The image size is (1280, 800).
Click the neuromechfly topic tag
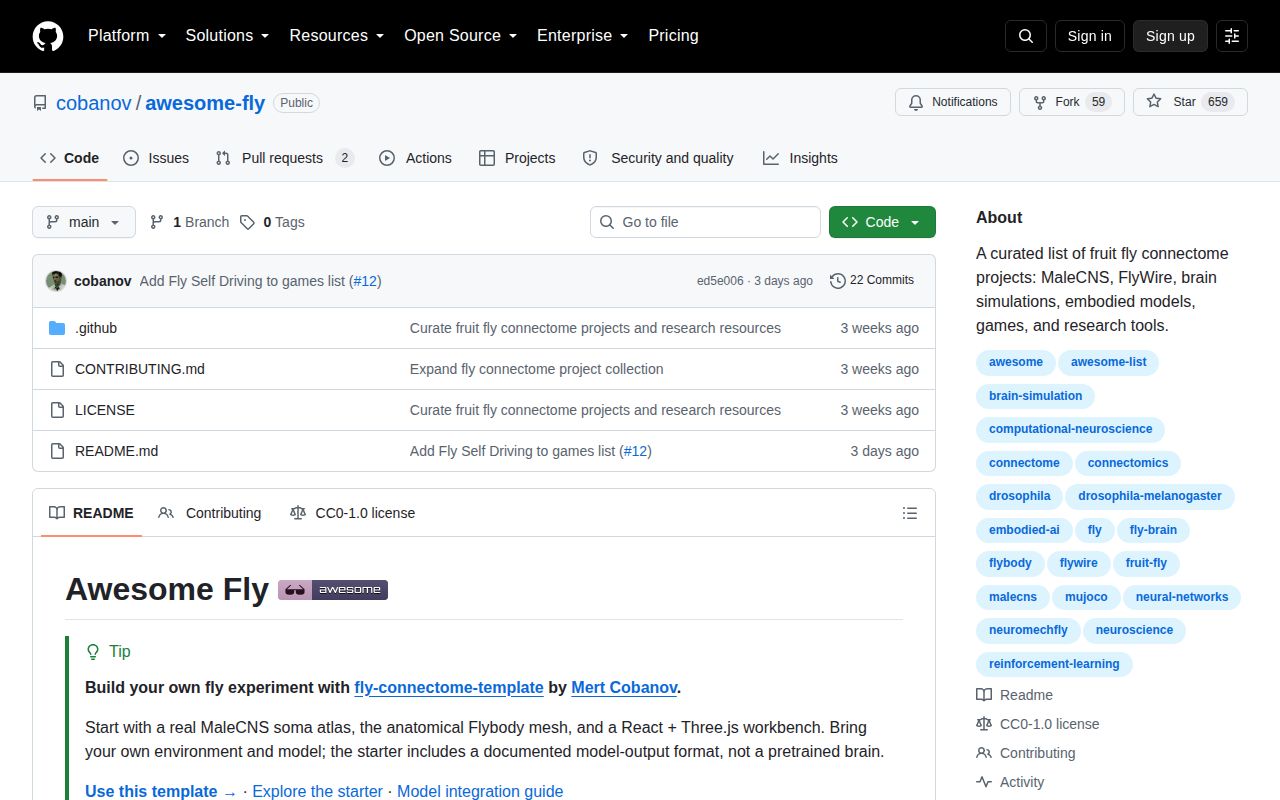tap(1028, 630)
